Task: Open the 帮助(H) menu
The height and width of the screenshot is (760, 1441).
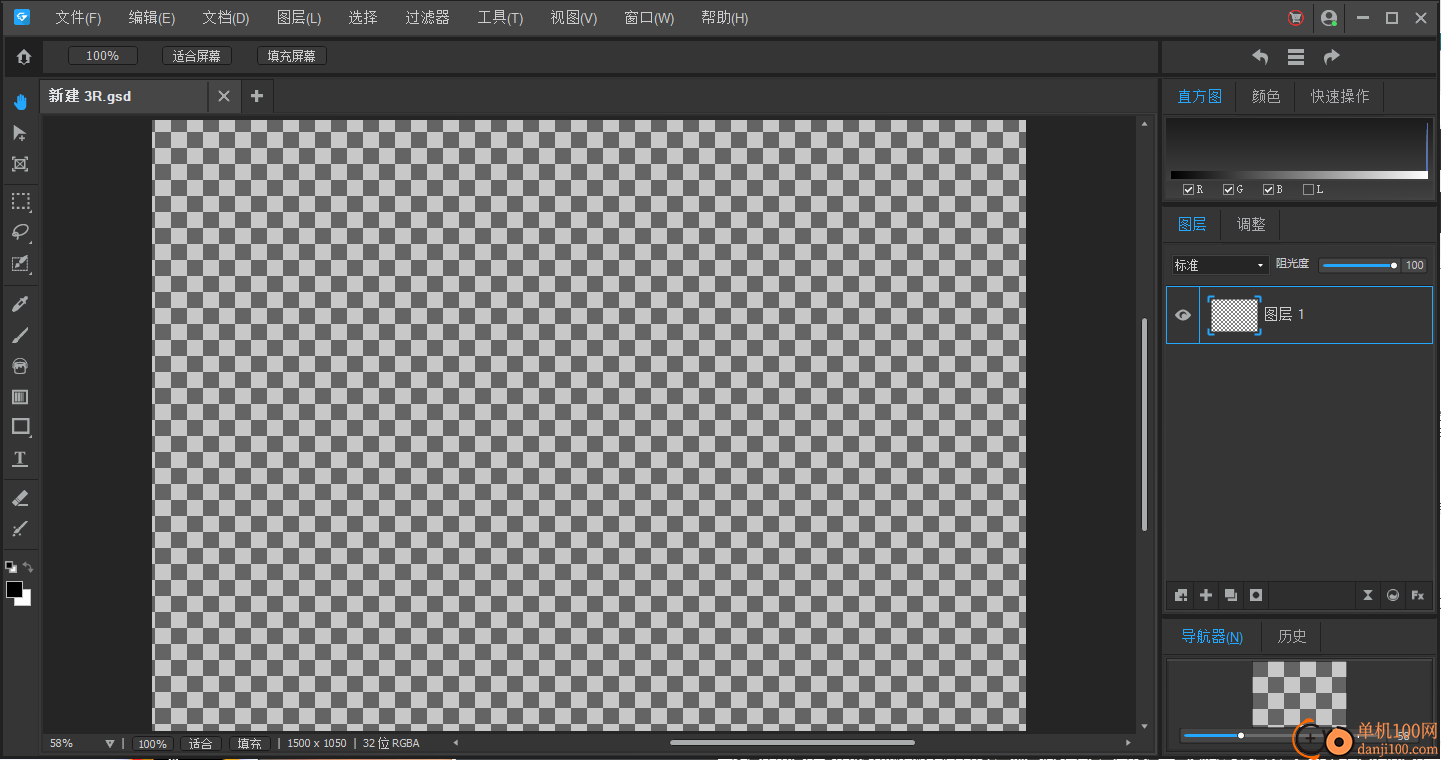Action: point(725,18)
